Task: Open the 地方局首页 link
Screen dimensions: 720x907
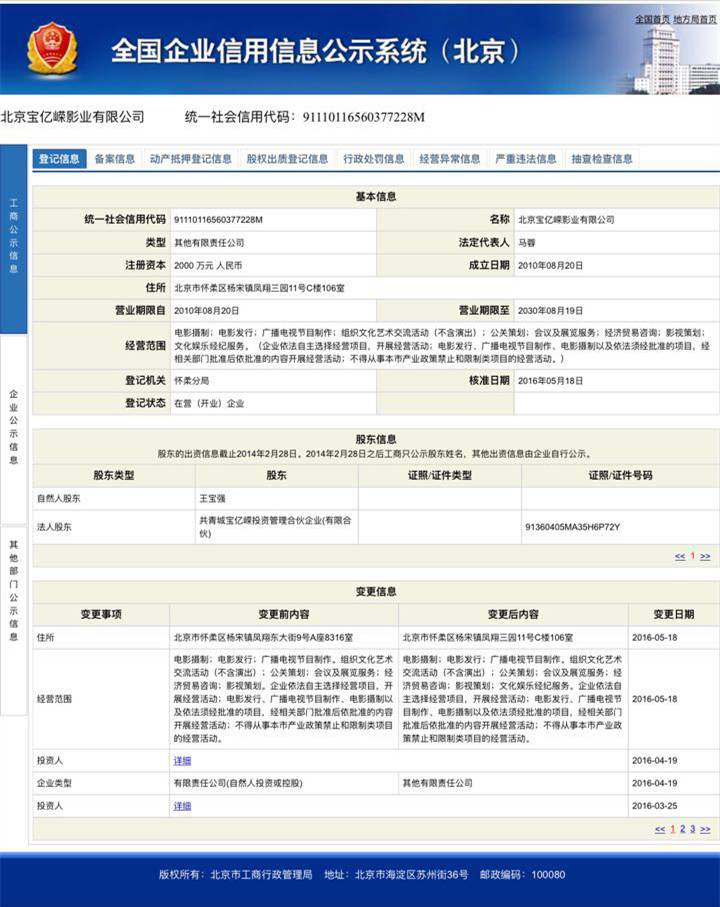Action: 695,20
